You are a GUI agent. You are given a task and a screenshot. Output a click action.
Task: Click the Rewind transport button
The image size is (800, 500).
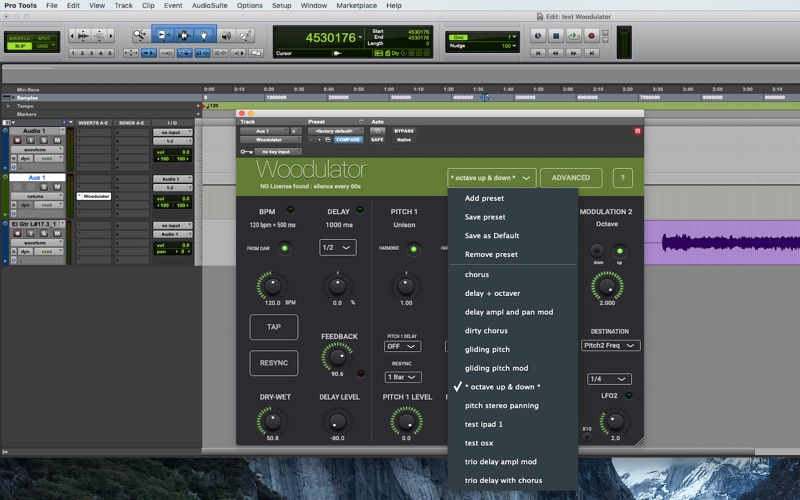pos(556,53)
